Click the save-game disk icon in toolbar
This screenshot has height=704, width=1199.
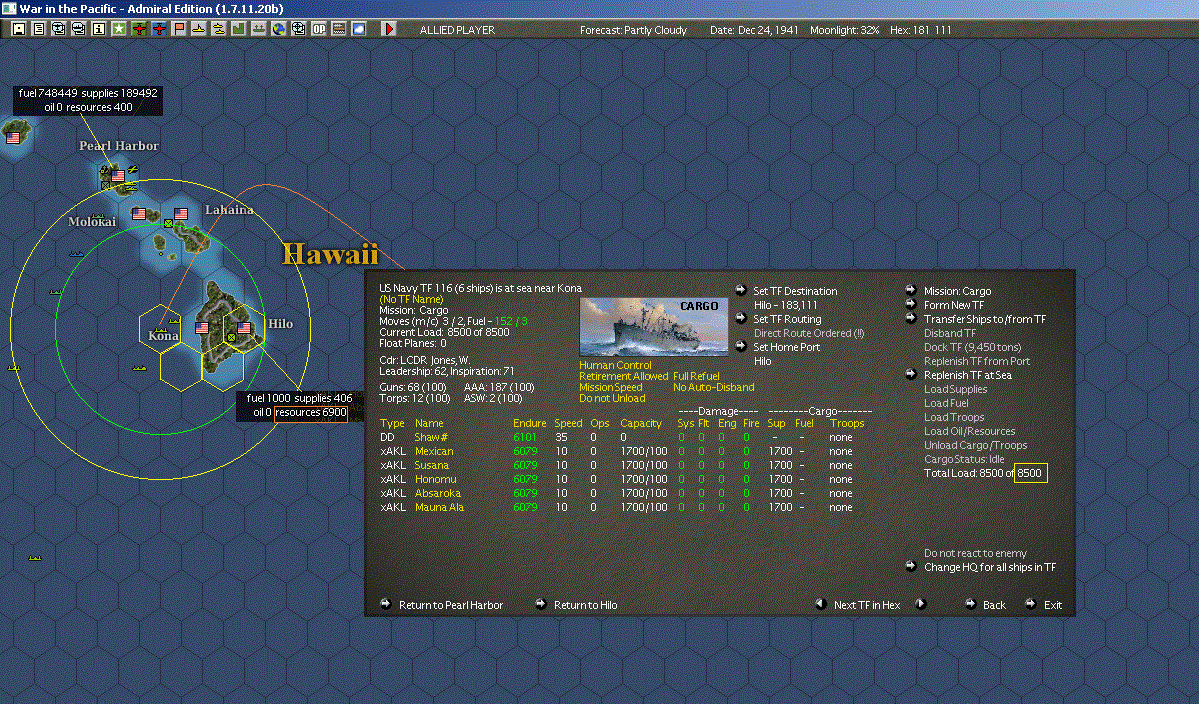click(19, 29)
